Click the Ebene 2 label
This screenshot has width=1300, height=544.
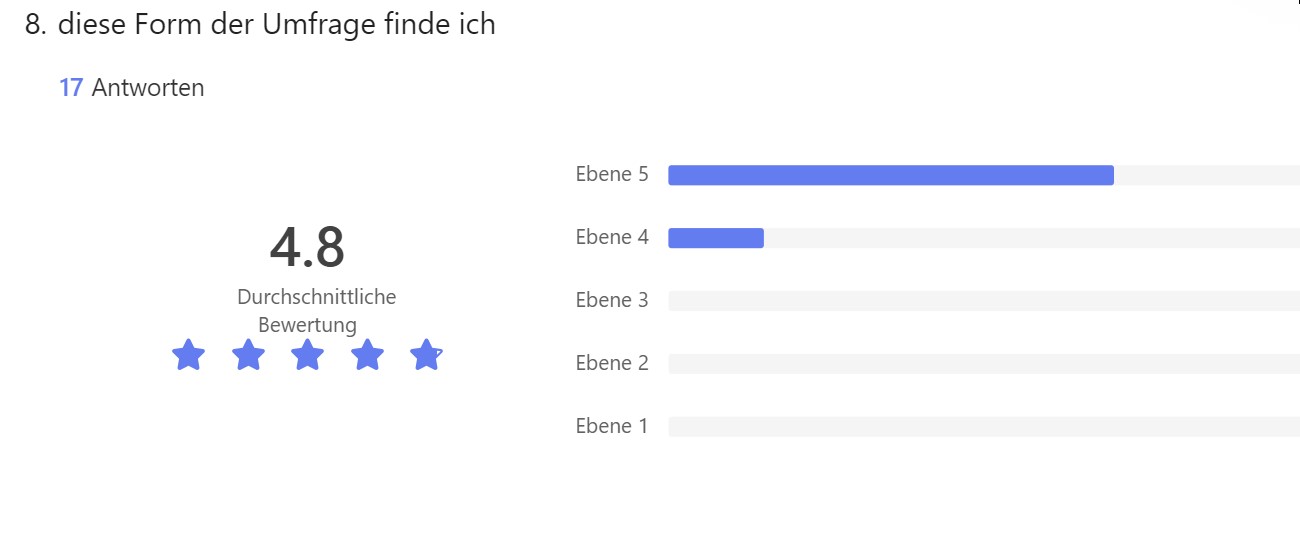(612, 363)
